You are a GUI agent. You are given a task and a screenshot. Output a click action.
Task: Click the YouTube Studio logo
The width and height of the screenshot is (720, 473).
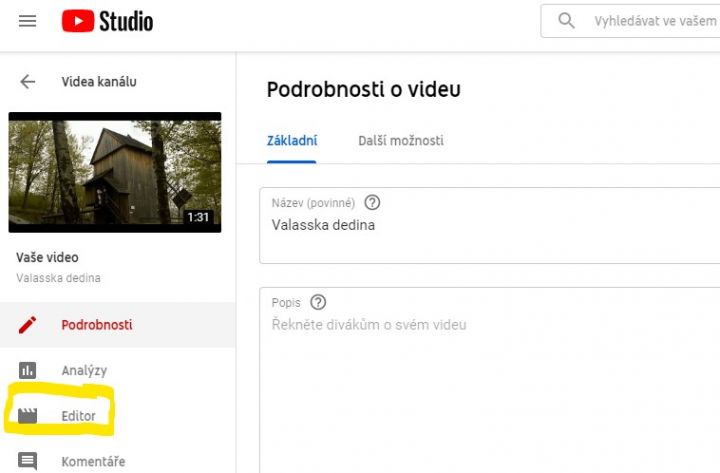tap(107, 21)
